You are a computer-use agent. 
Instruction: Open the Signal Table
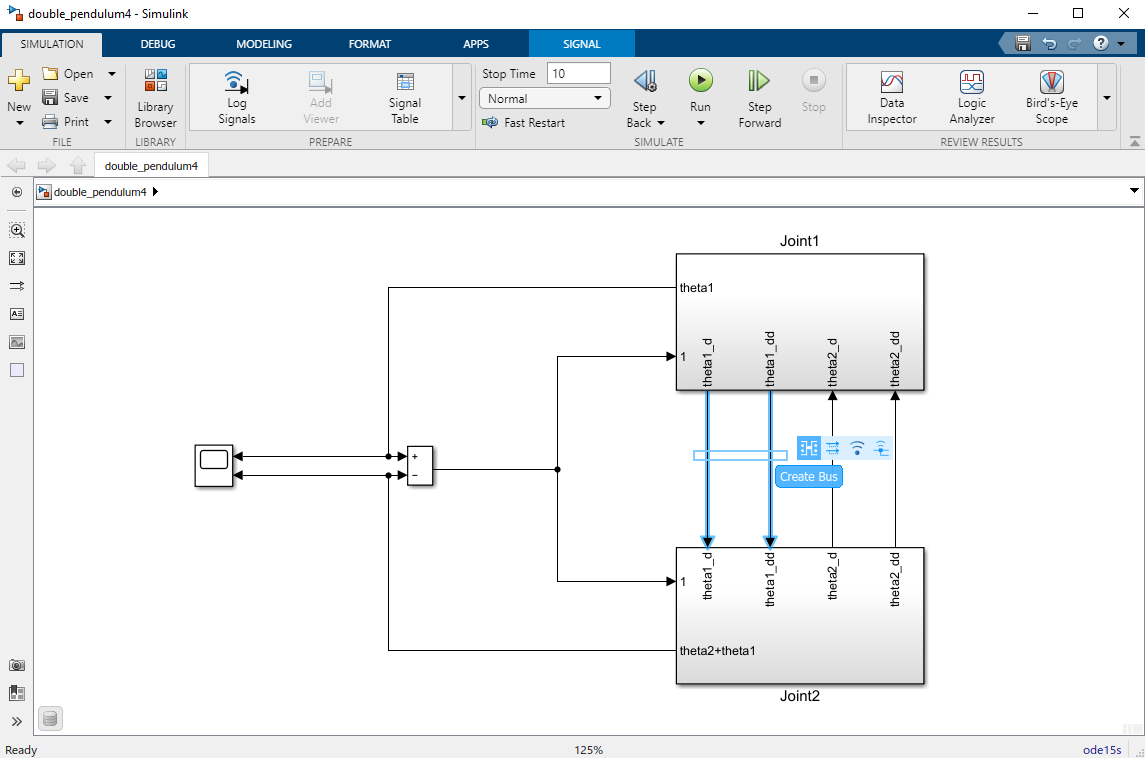coord(405,99)
